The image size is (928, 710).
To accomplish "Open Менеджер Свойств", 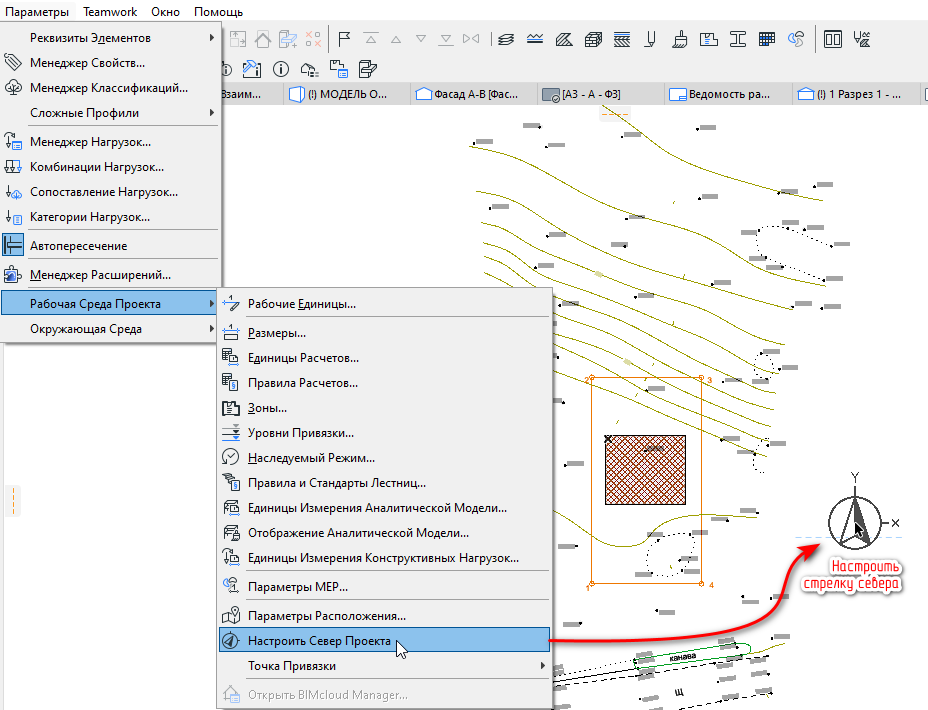I will tap(111, 63).
